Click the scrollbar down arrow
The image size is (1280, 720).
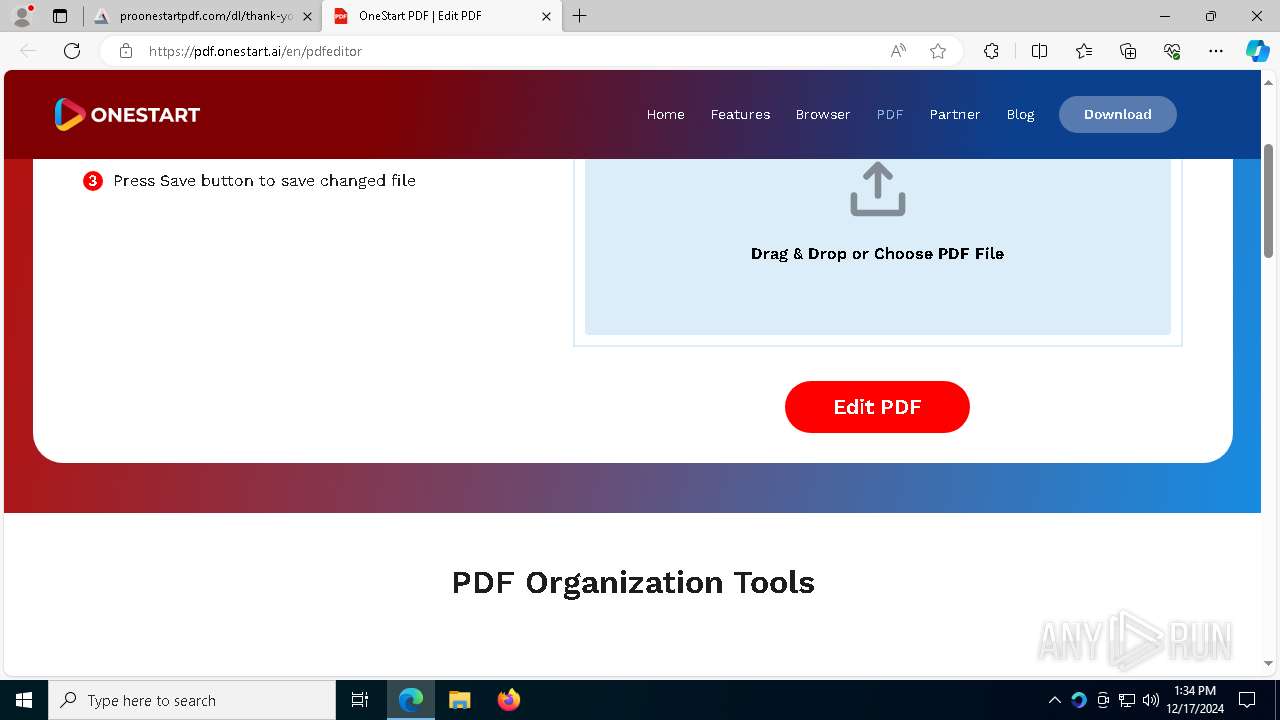[x=1268, y=662]
